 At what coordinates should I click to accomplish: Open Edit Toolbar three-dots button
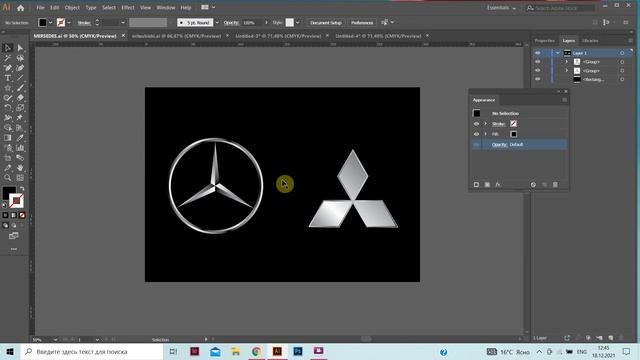pyautogui.click(x=14, y=249)
